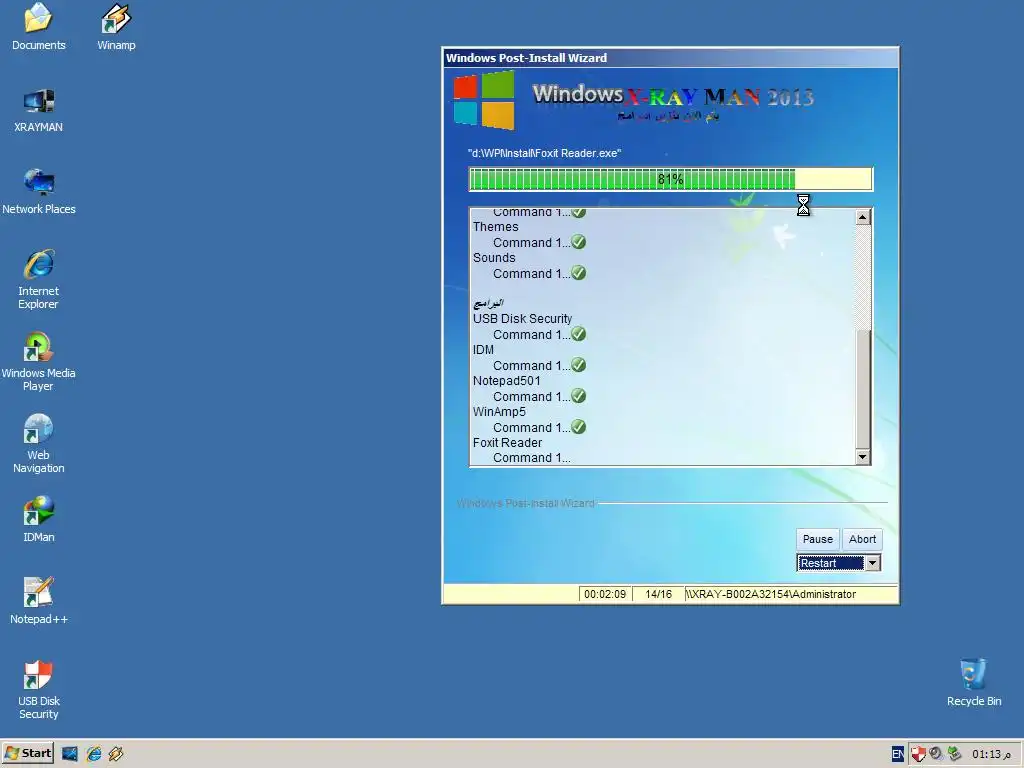Select the Foxit Reader list entry

(507, 443)
